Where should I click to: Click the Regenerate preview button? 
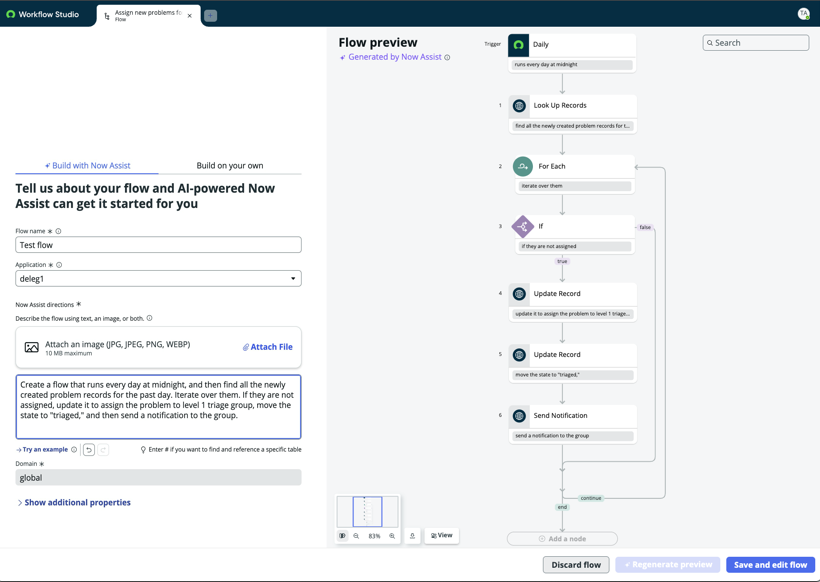(x=668, y=565)
